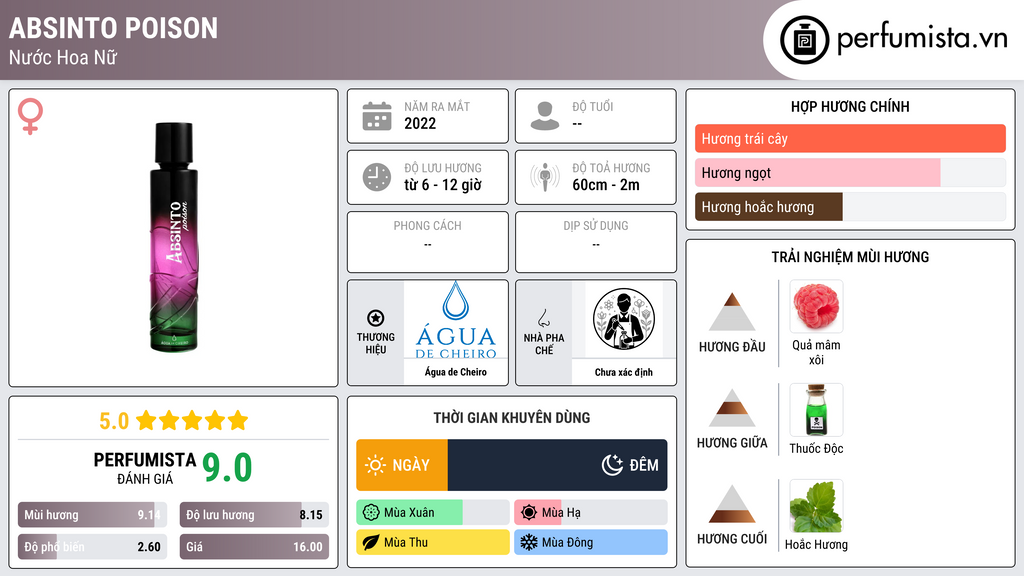Click the person icon beside Độ tuổi
This screenshot has height=576, width=1024.
pos(545,116)
